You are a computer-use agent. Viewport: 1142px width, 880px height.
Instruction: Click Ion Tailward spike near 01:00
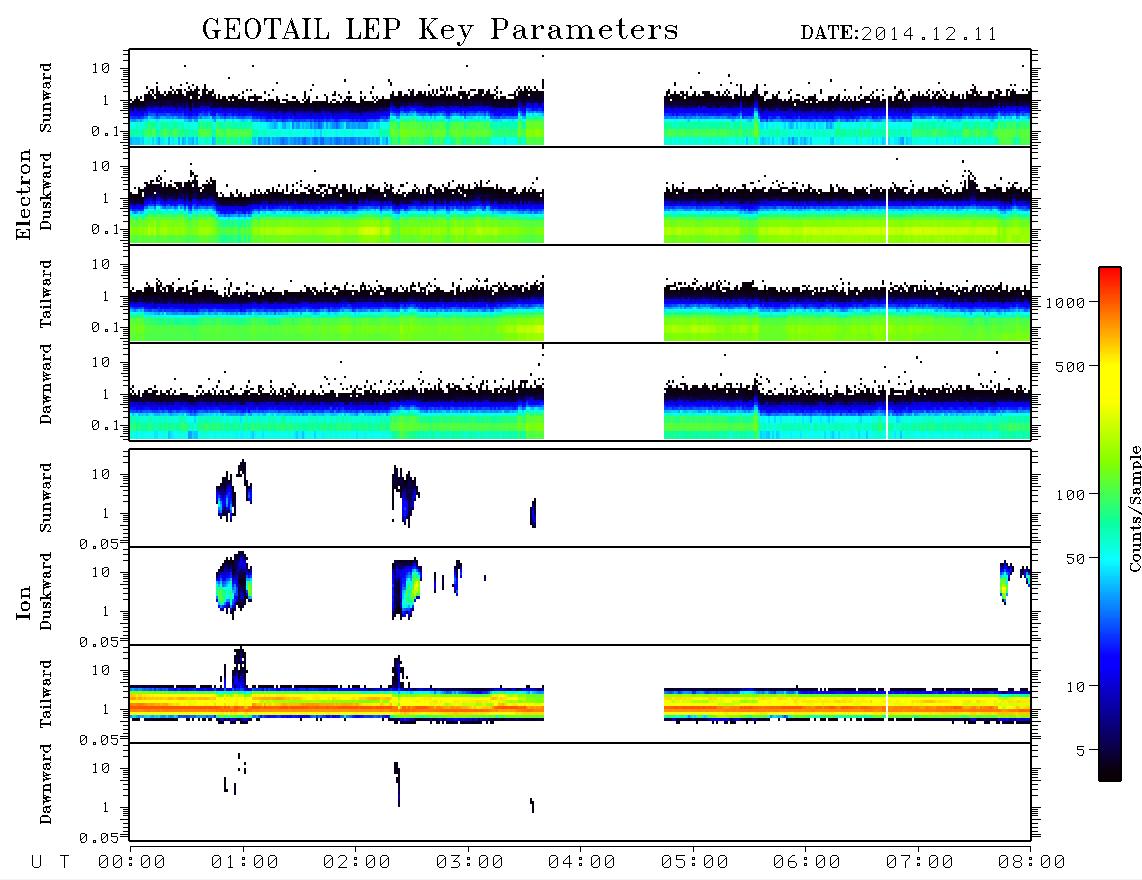240,667
